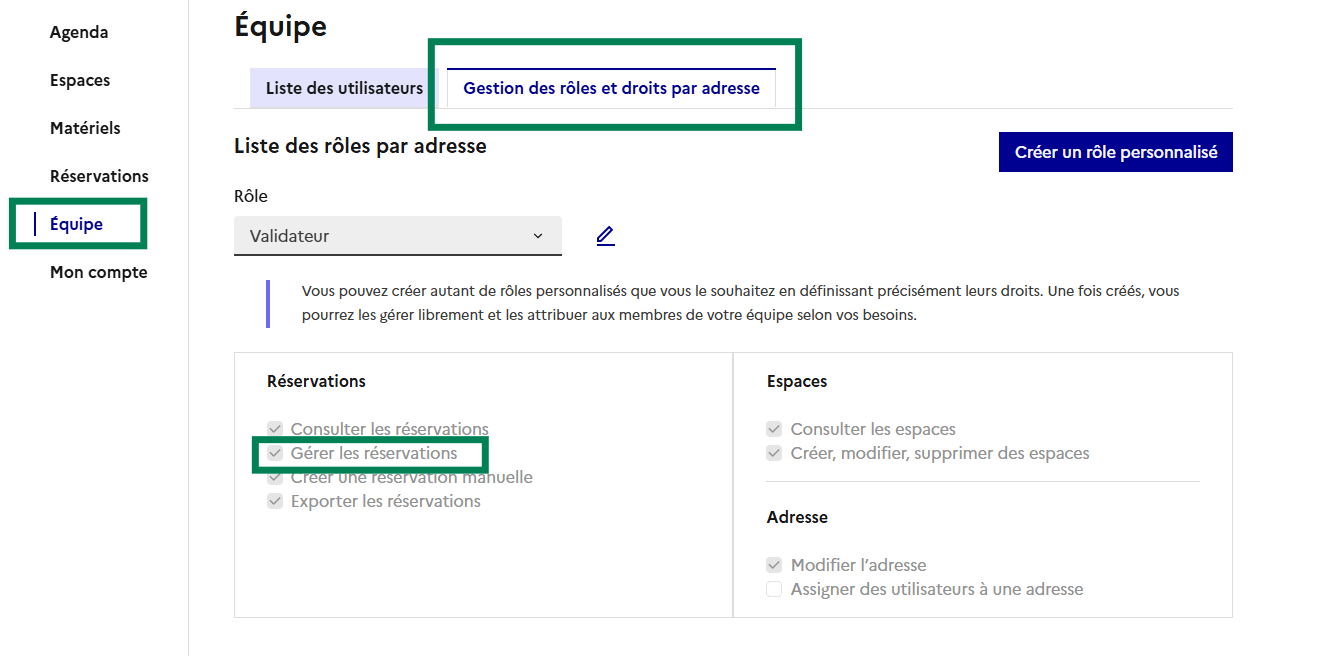The height and width of the screenshot is (656, 1333).
Task: Open Matériels from the side menu
Action: [85, 128]
